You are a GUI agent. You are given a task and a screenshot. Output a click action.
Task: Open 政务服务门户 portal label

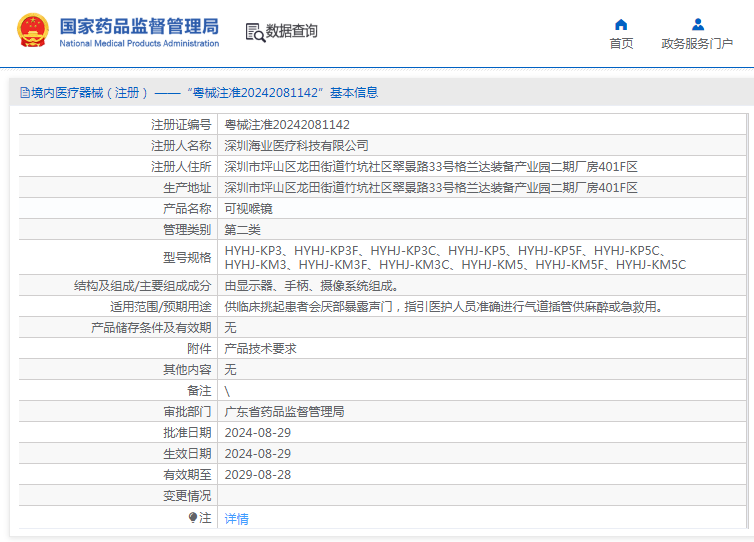[697, 44]
